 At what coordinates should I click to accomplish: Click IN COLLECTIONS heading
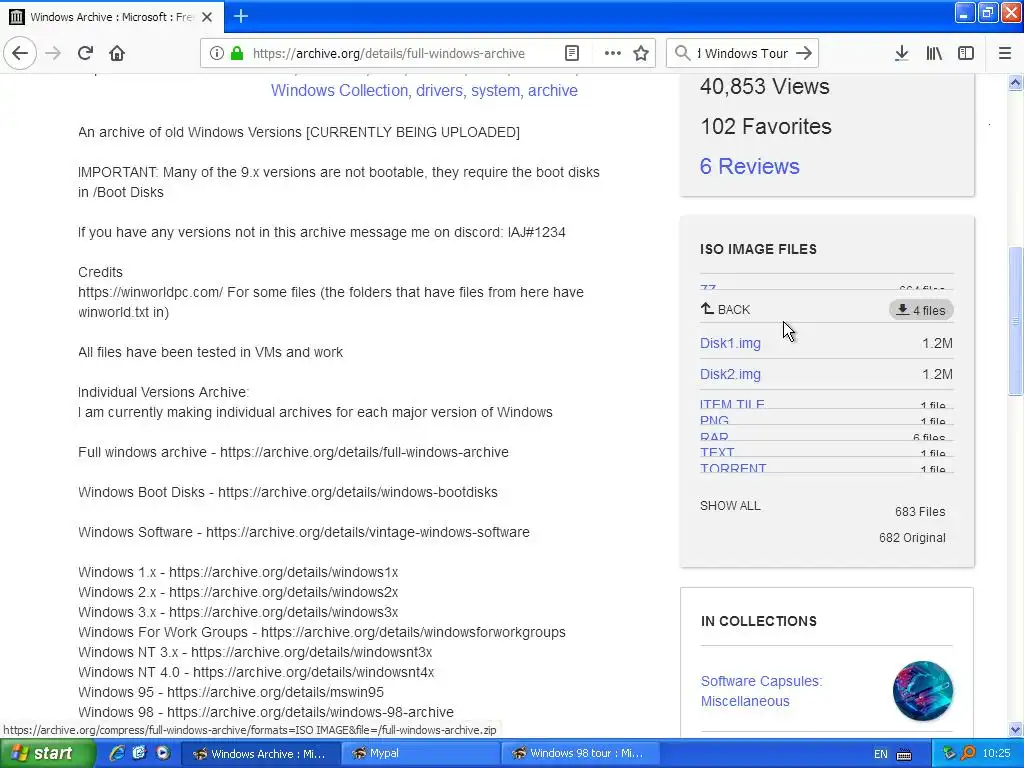[759, 621]
